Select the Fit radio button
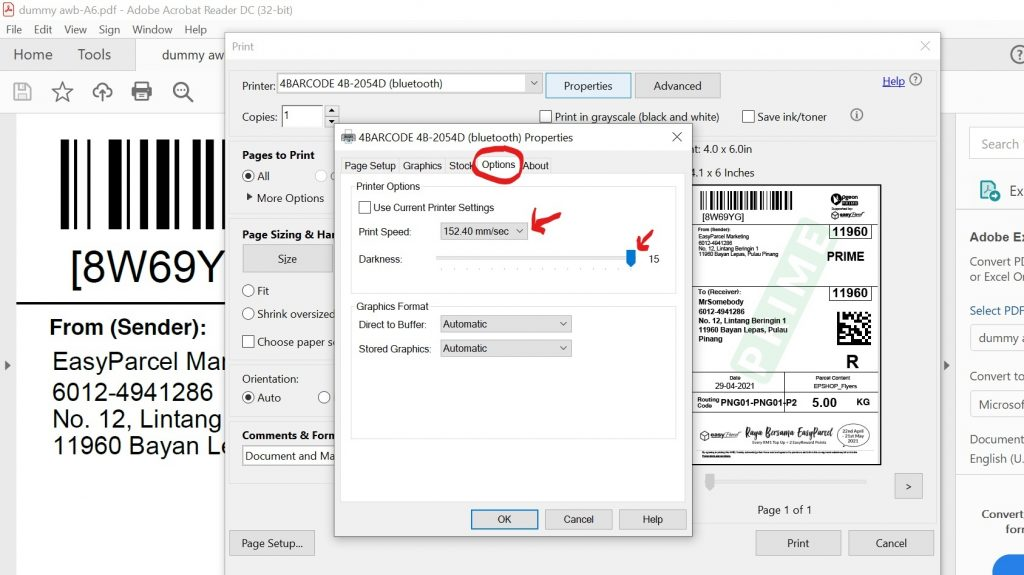 248,291
